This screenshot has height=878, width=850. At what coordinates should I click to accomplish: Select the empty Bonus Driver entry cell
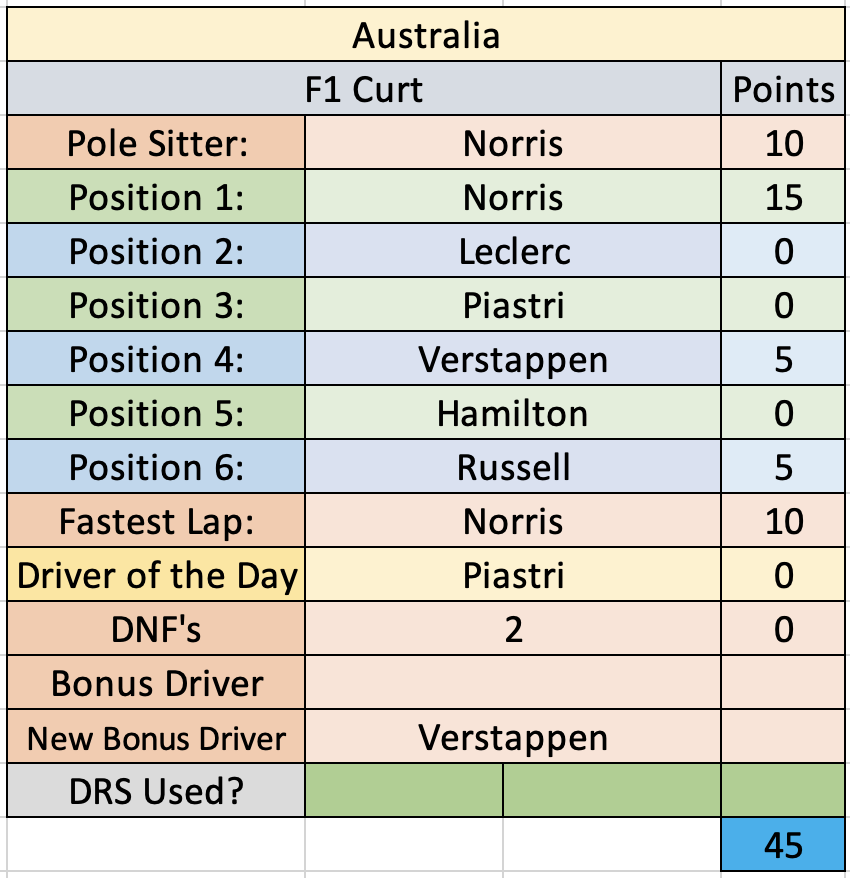(513, 683)
